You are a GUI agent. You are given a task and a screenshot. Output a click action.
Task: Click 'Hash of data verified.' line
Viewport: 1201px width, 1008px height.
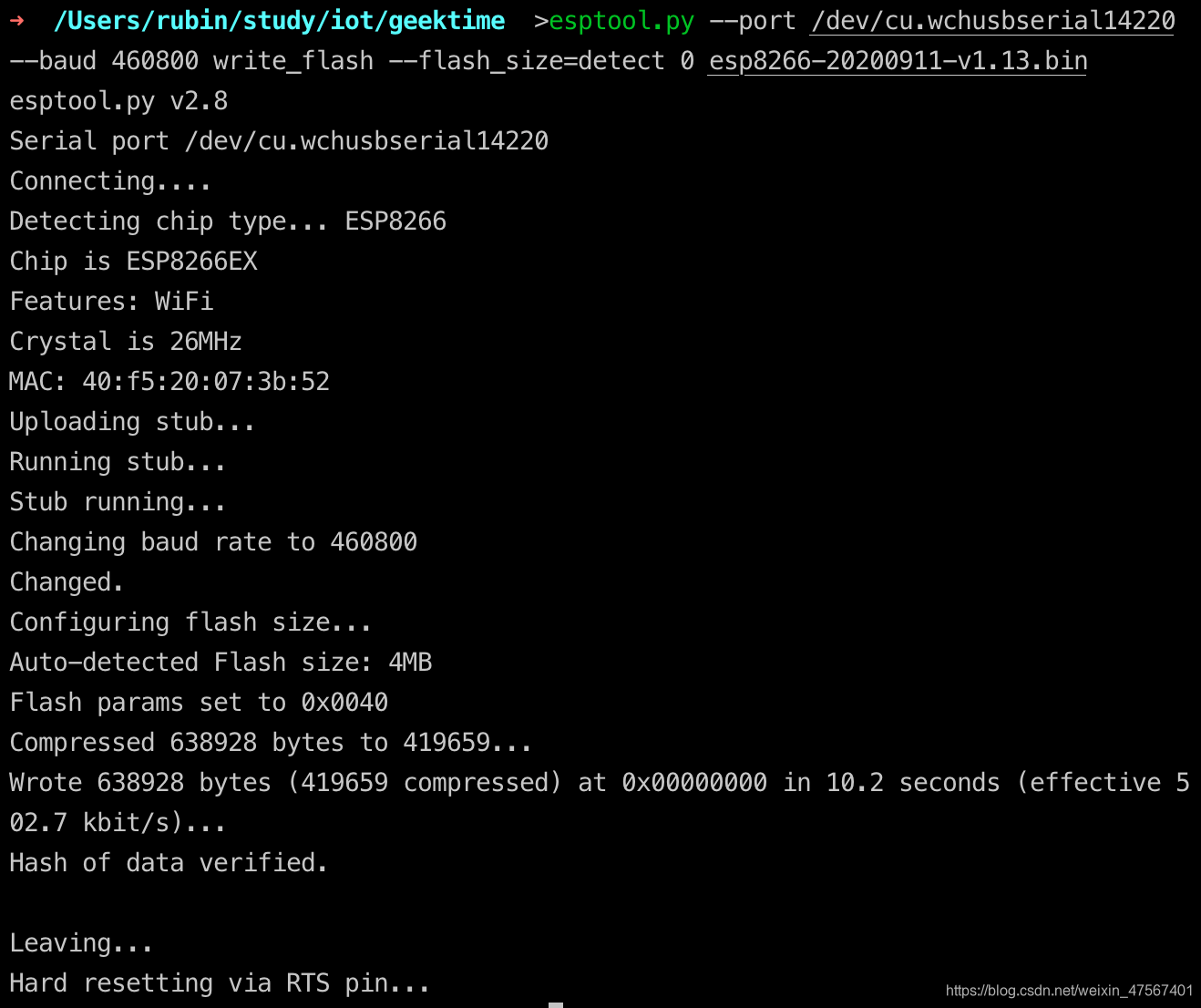point(169,863)
